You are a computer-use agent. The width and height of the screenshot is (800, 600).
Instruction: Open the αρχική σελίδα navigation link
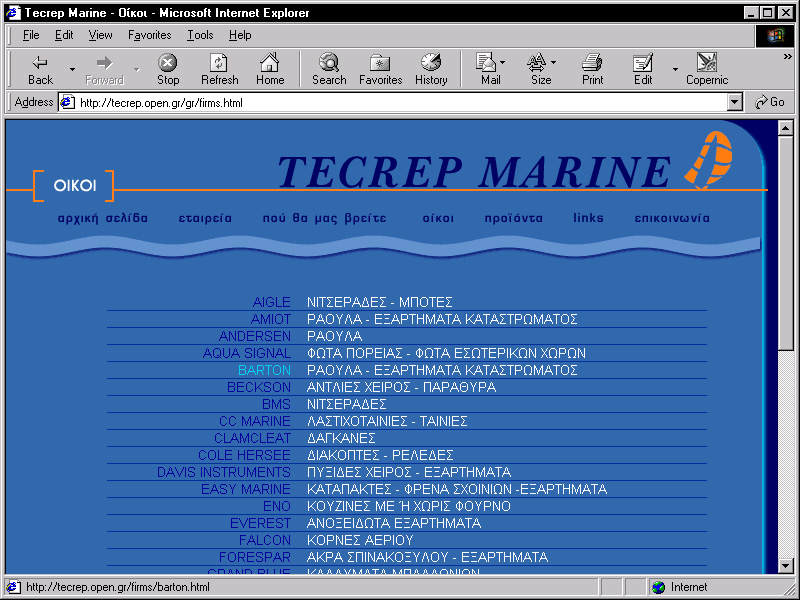coord(103,218)
